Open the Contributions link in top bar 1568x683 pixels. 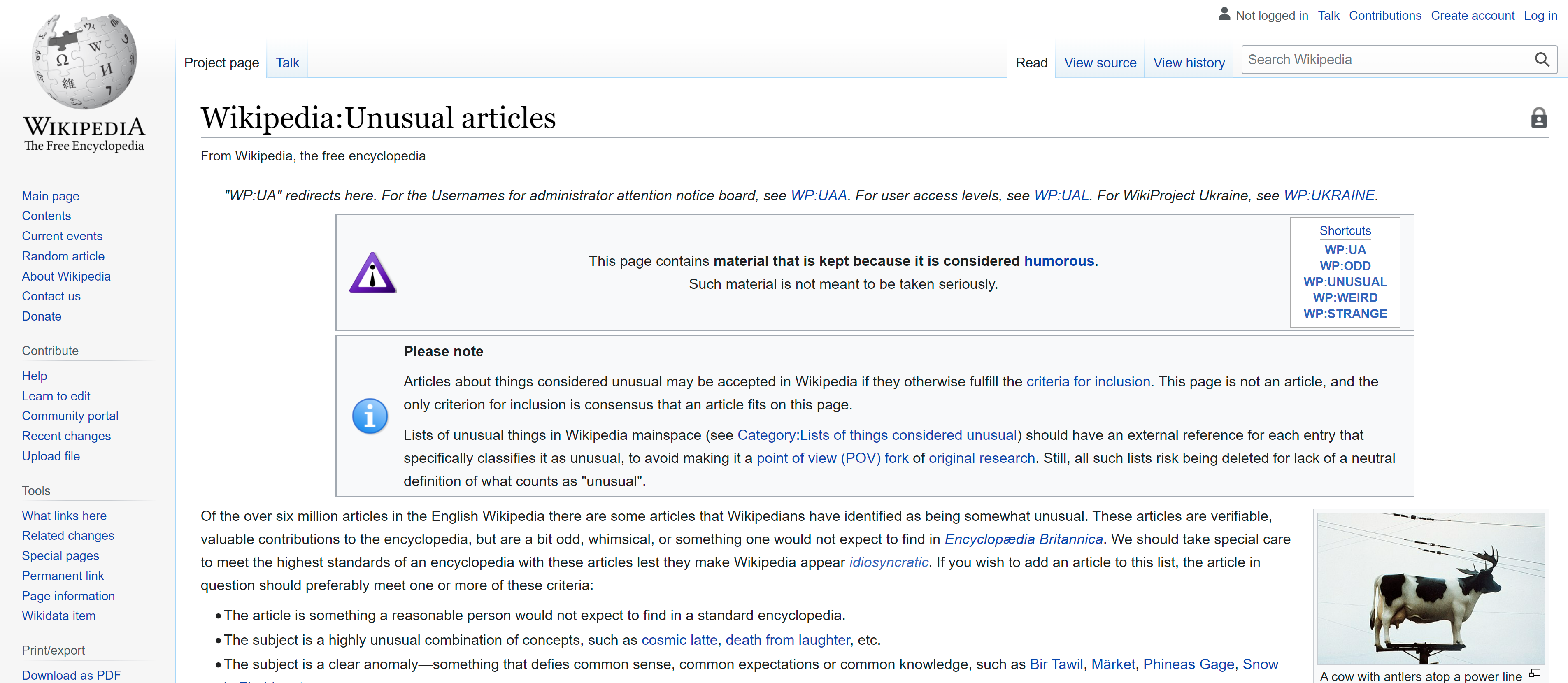point(1385,15)
